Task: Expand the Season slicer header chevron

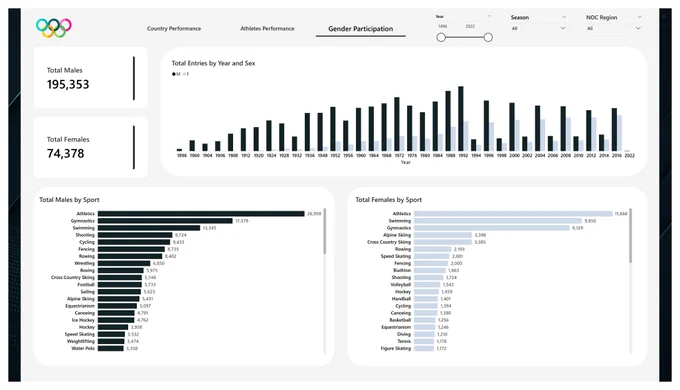Action: click(x=564, y=17)
